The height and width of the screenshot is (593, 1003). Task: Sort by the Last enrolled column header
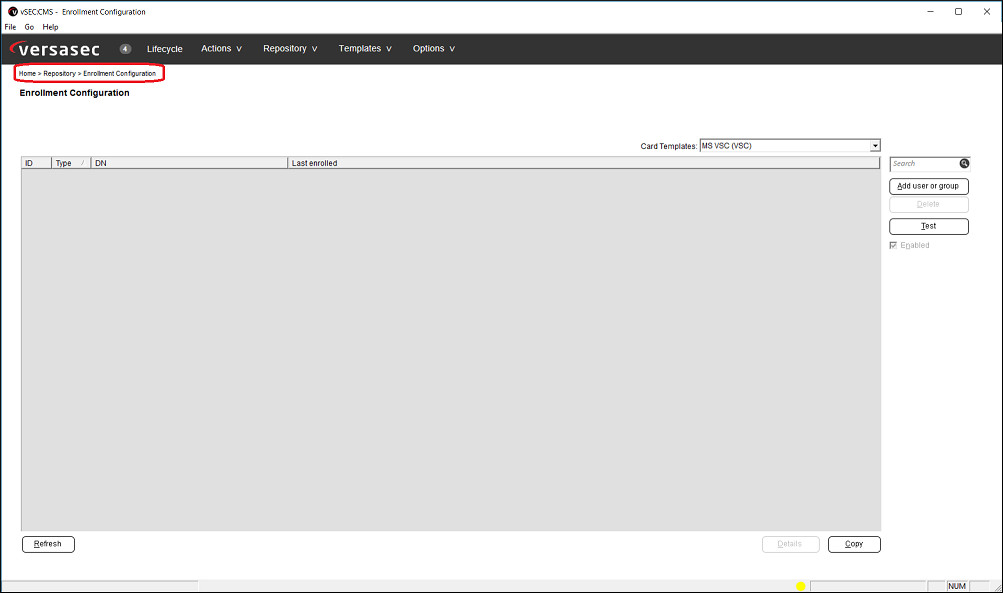(x=584, y=163)
